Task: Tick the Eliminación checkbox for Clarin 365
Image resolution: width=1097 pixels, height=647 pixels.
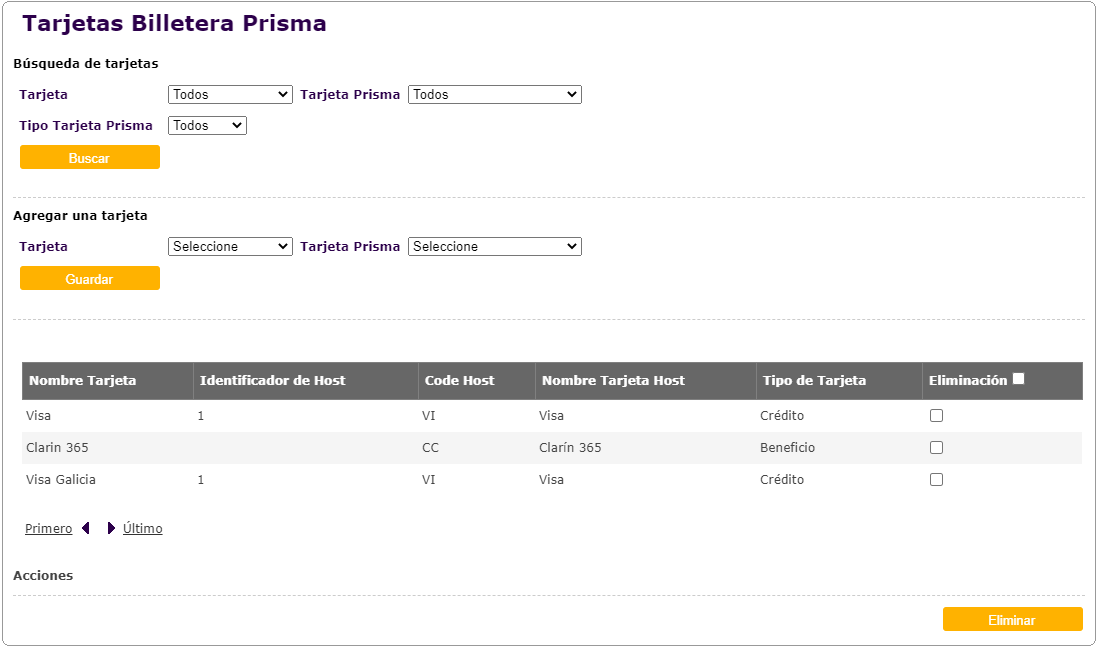Action: pyautogui.click(x=936, y=448)
